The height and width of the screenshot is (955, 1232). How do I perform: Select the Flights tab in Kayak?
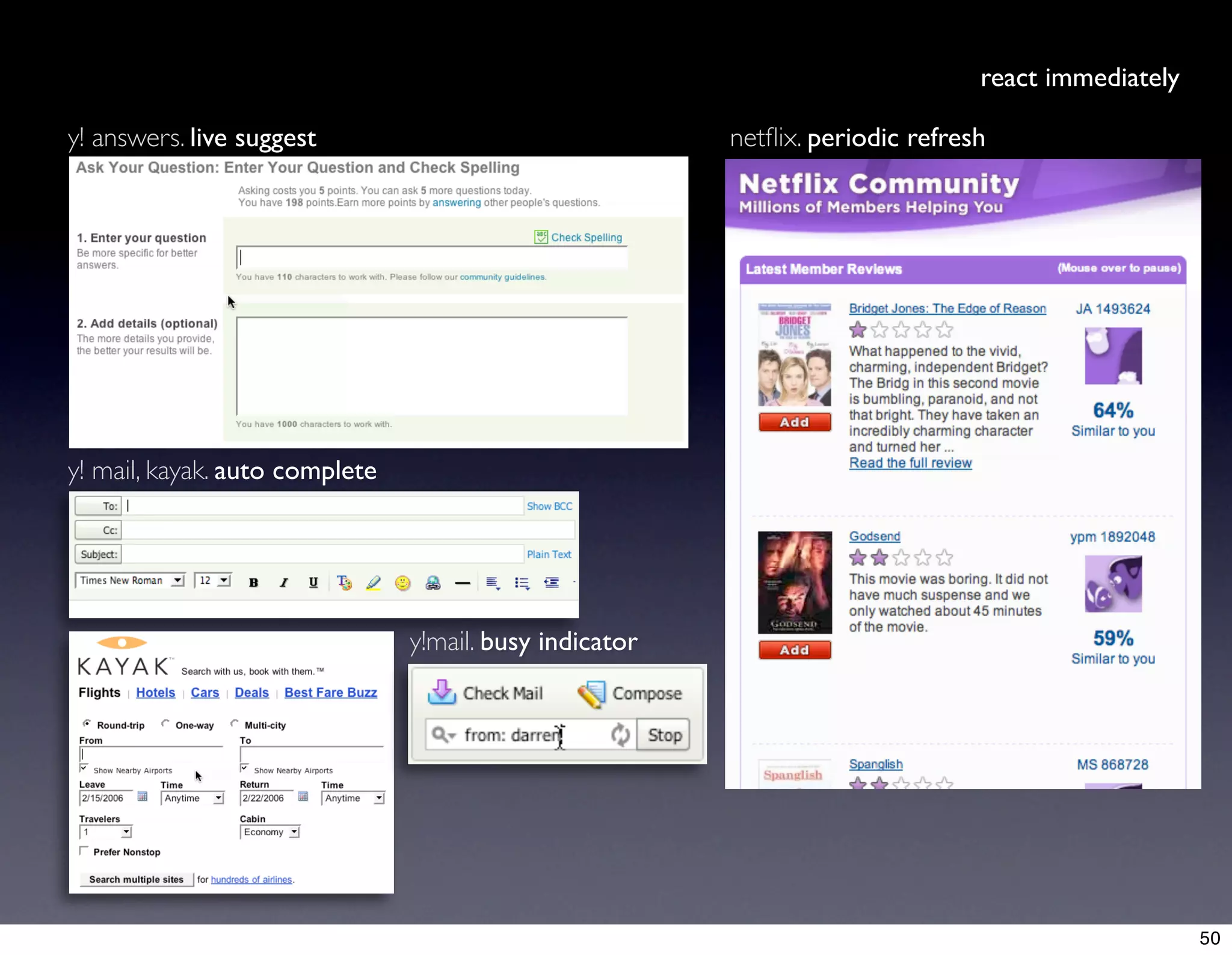(99, 693)
